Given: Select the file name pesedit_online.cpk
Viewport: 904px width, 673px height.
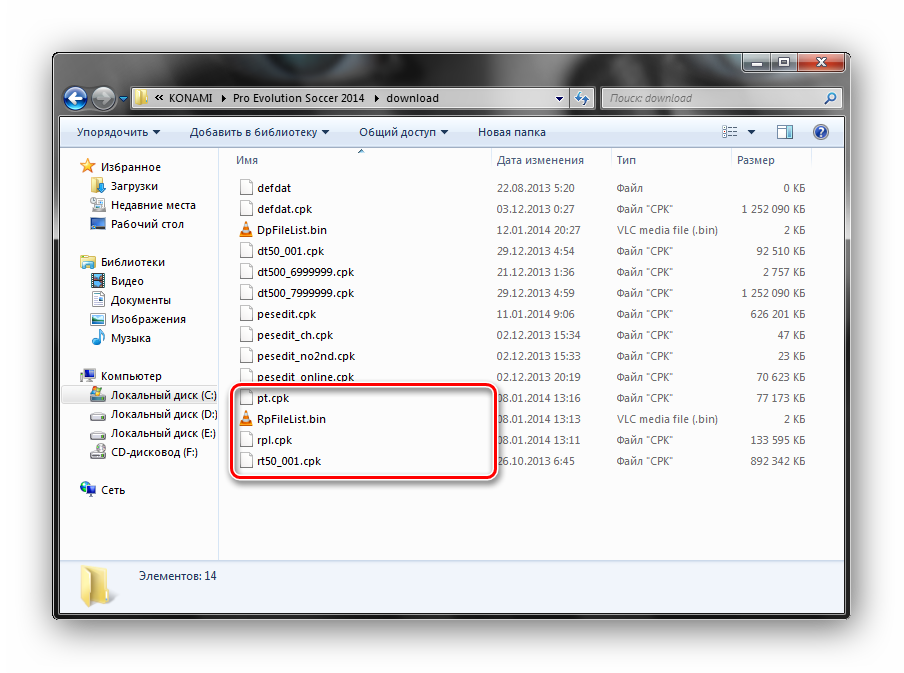Looking at the screenshot, I should [x=306, y=377].
